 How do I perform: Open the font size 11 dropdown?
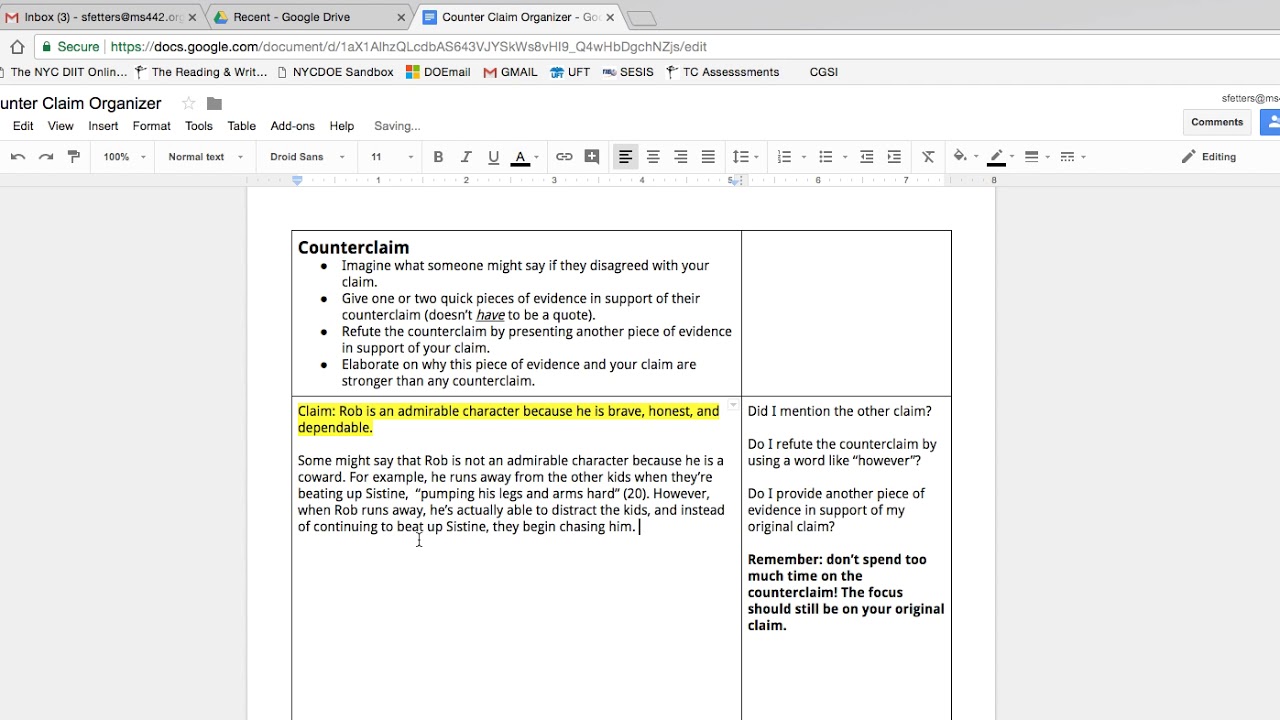pos(391,157)
